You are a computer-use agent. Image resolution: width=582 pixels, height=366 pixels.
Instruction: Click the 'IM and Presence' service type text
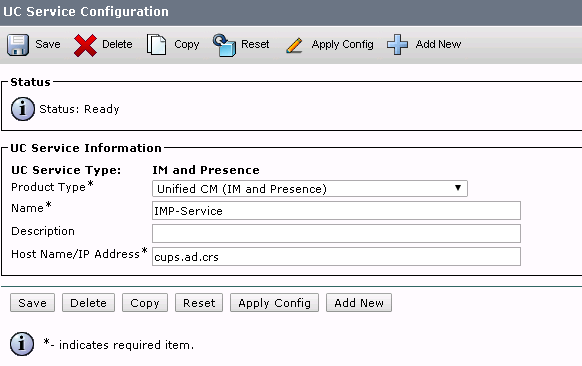(x=206, y=170)
